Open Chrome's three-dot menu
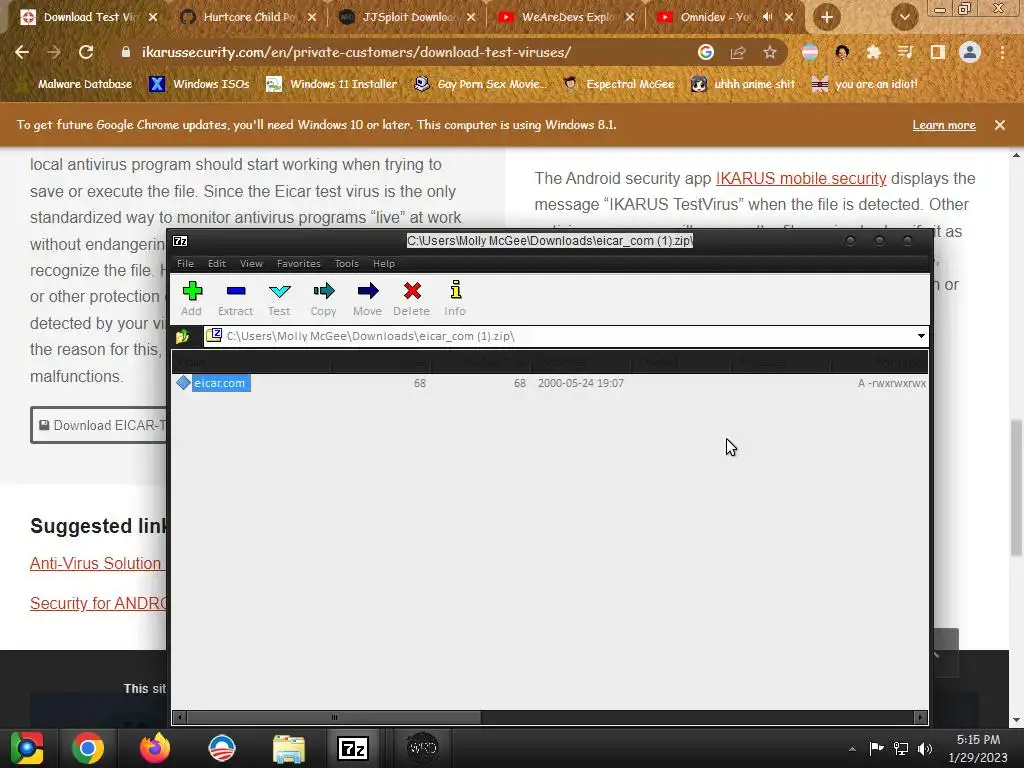Screen dimensions: 1024x768 1002,52
